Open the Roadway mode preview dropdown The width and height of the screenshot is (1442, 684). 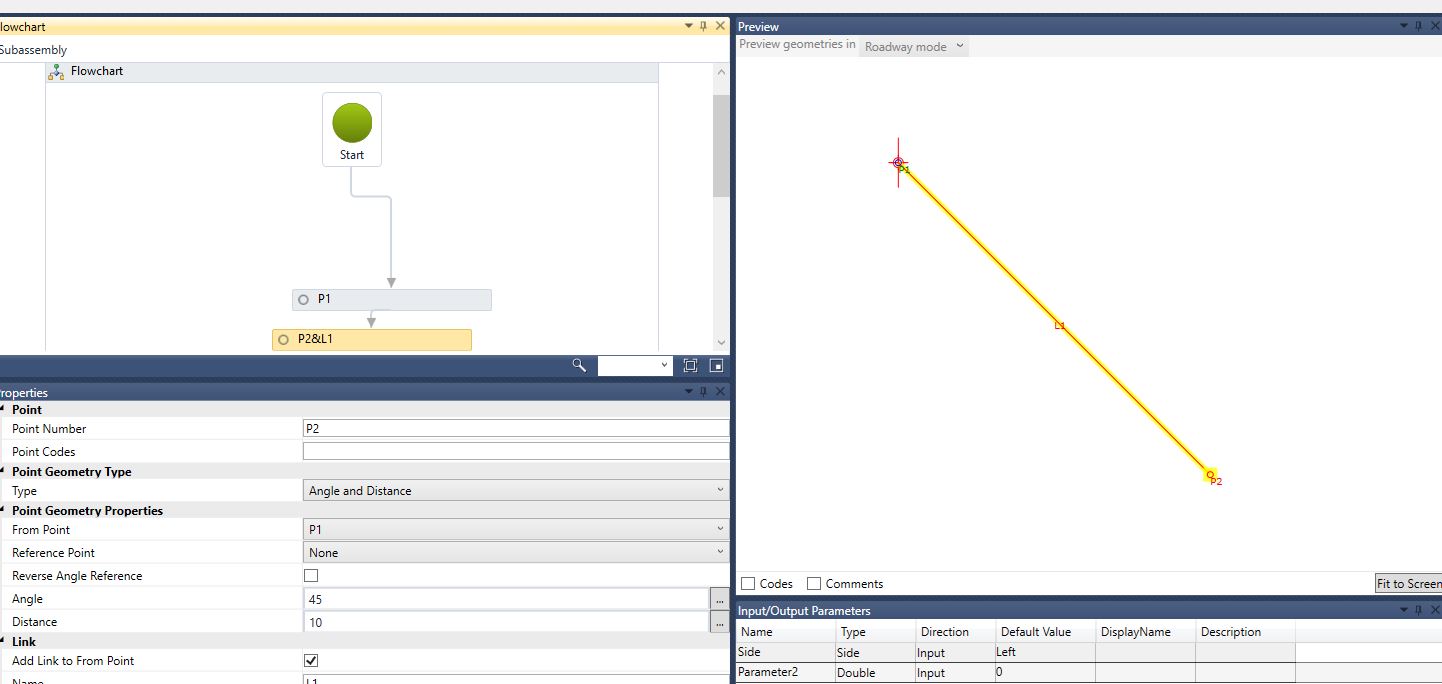912,46
